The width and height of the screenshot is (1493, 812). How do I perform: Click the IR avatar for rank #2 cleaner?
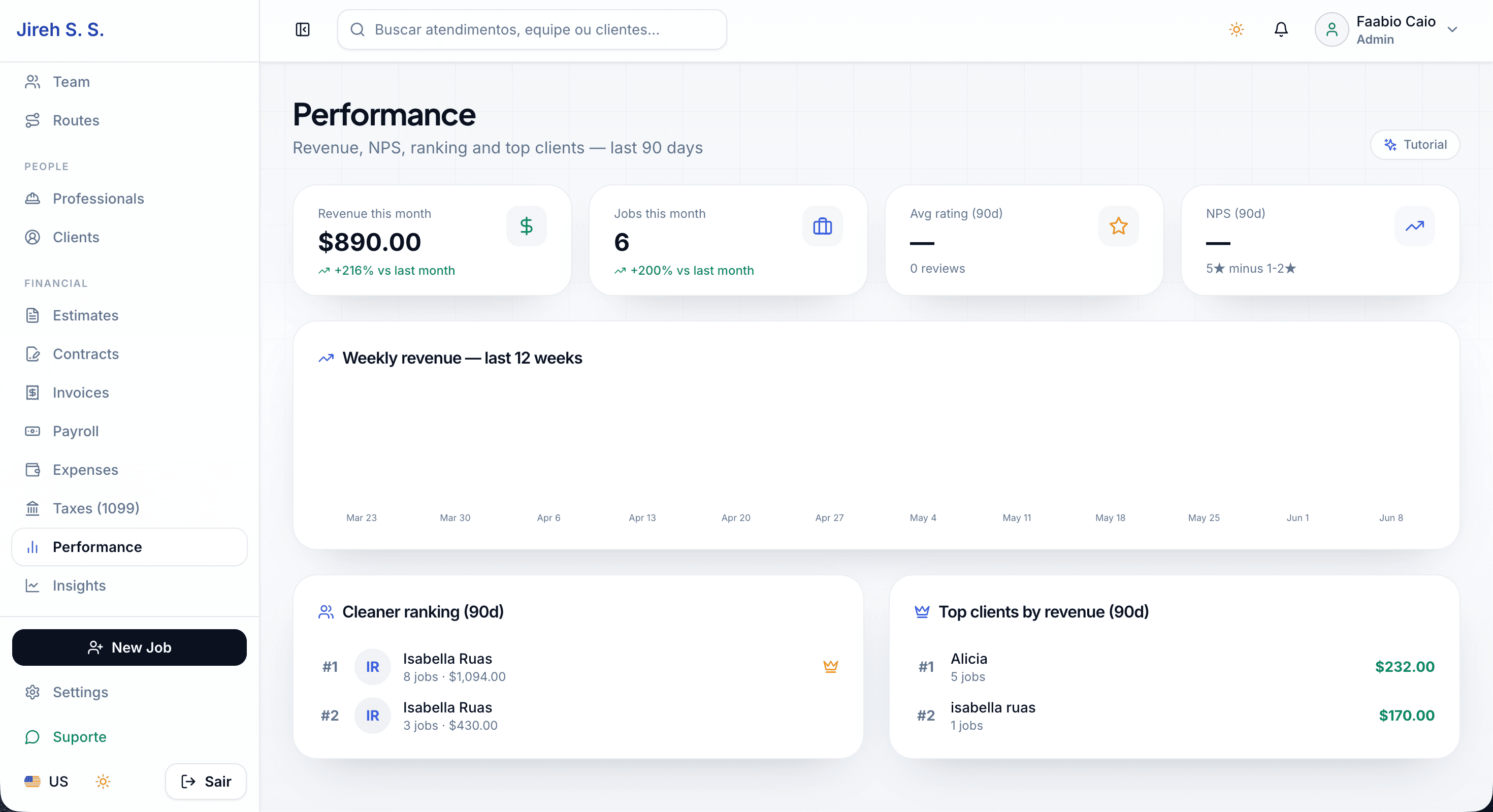(x=373, y=715)
